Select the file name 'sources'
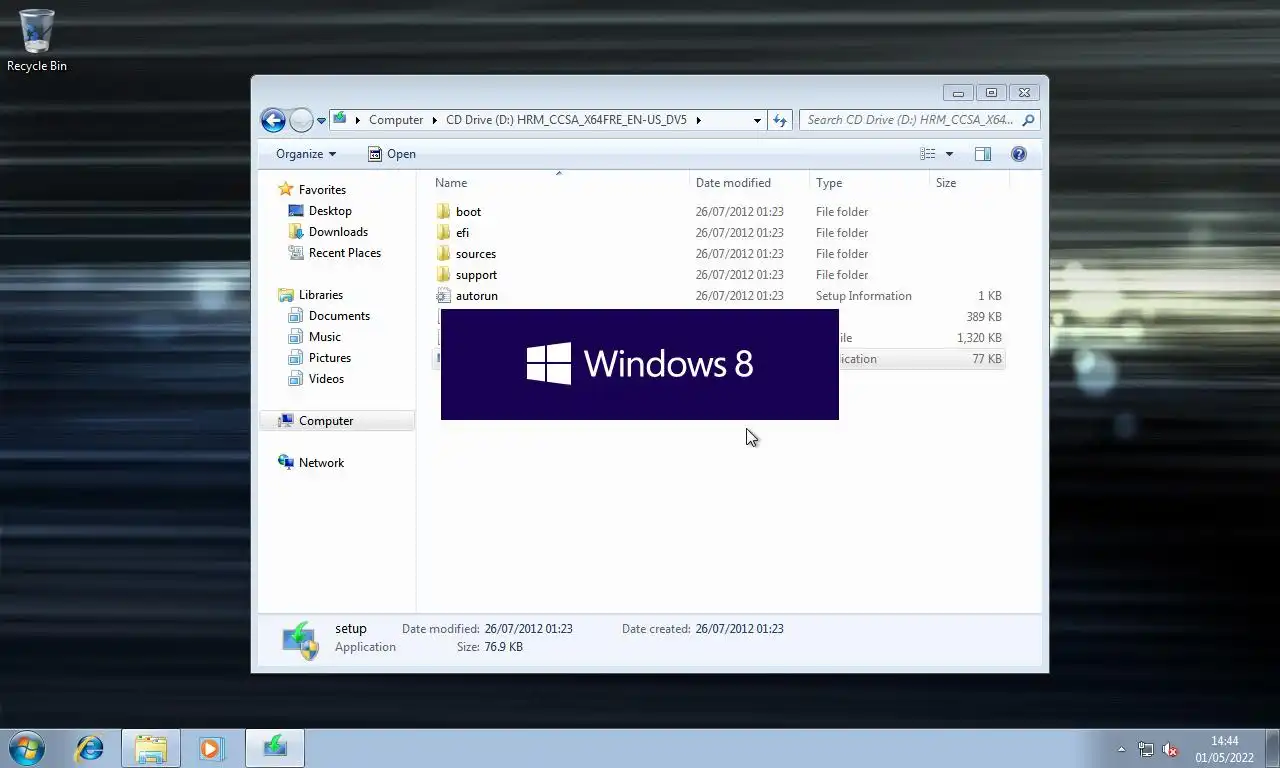 pyautogui.click(x=476, y=254)
